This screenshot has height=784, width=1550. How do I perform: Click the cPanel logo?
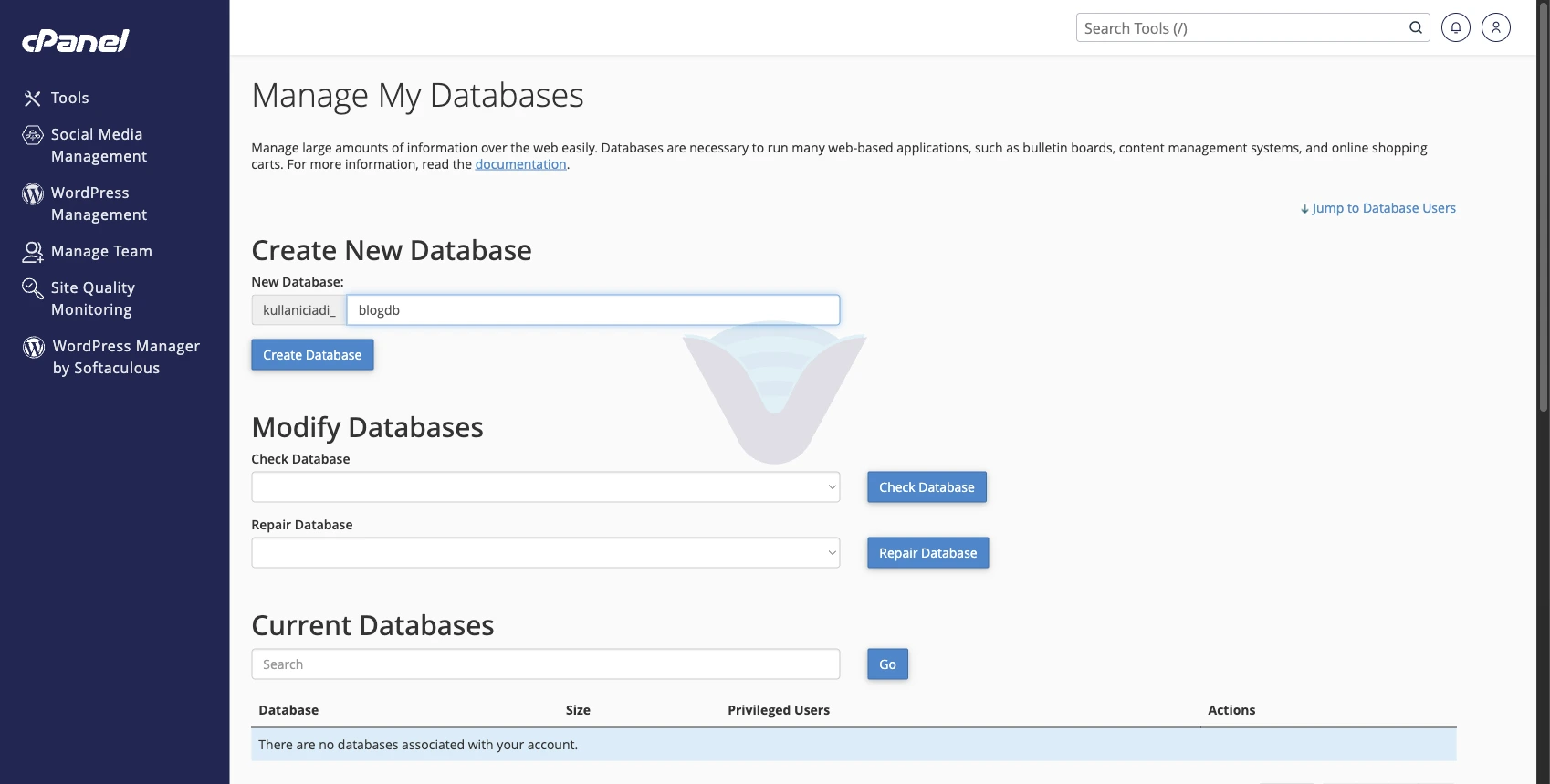[76, 40]
